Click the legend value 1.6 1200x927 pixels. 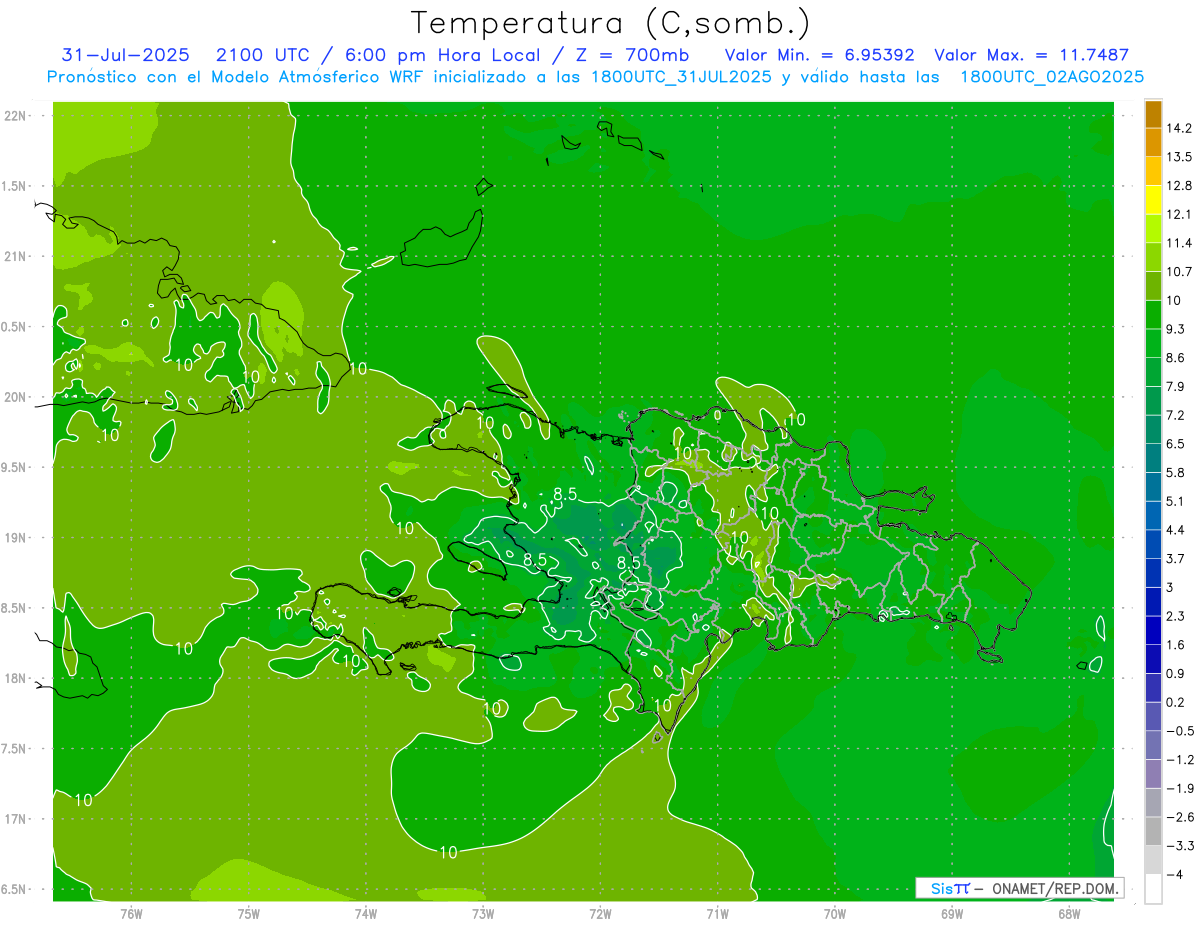click(1176, 645)
